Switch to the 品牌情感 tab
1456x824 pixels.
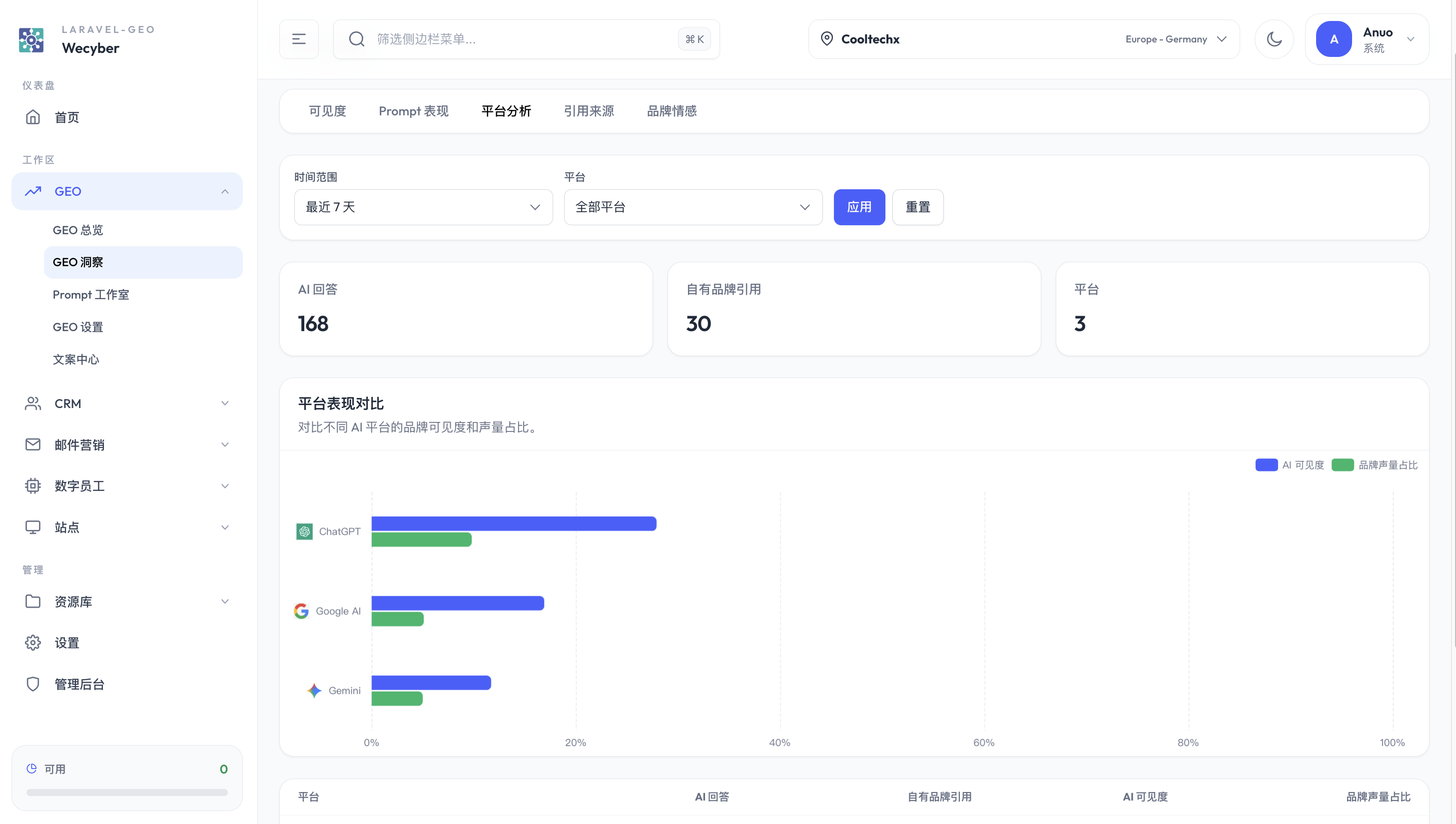672,111
